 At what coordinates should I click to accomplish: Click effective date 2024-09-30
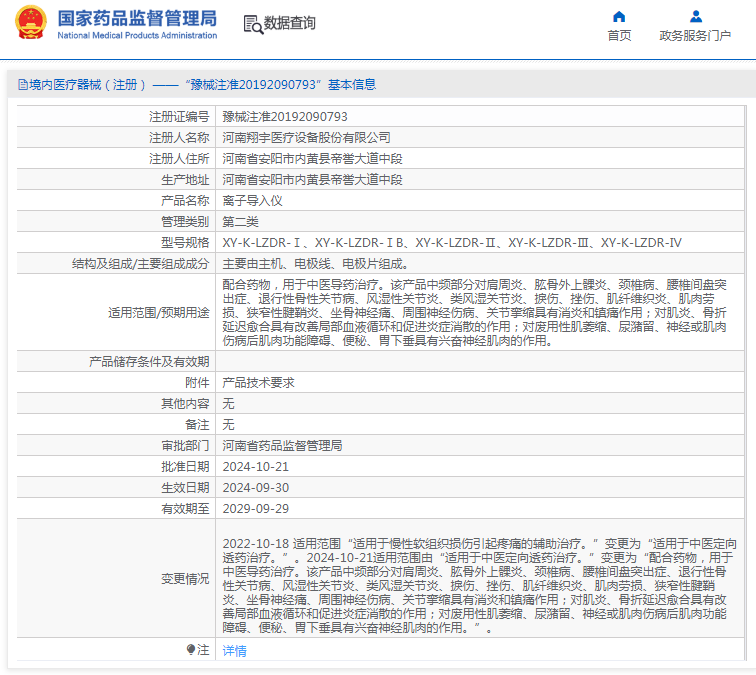(x=256, y=487)
